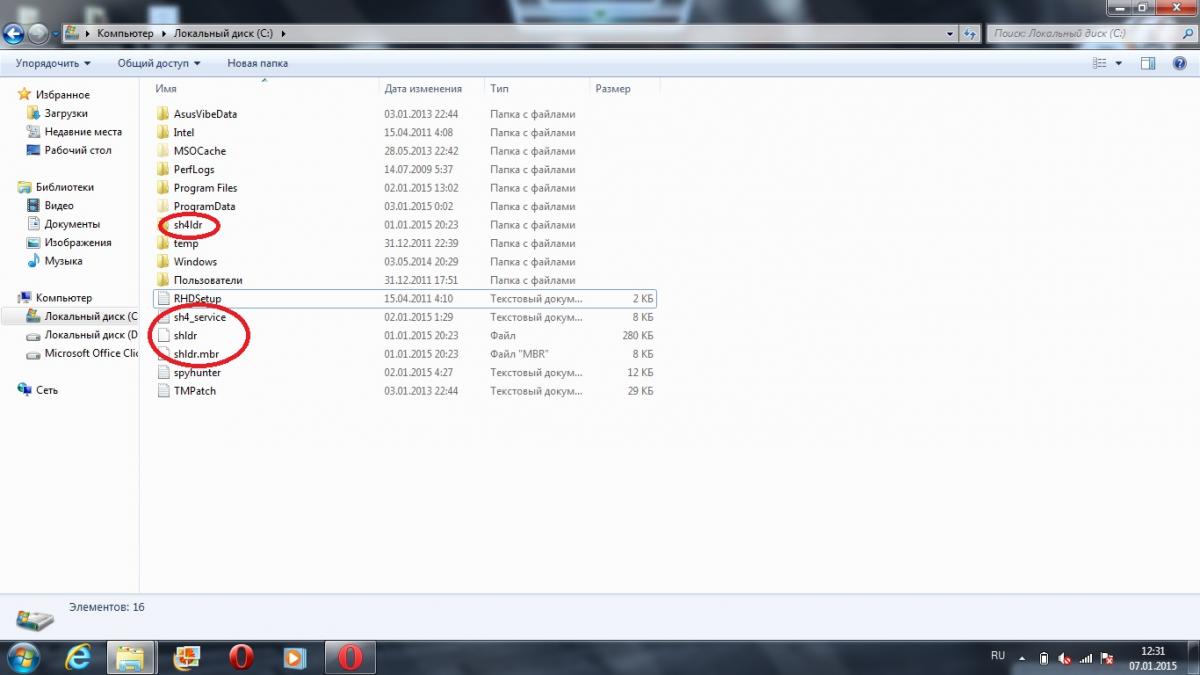
Task: Expand arrow after Компьютер breadcrumb
Action: click(164, 33)
